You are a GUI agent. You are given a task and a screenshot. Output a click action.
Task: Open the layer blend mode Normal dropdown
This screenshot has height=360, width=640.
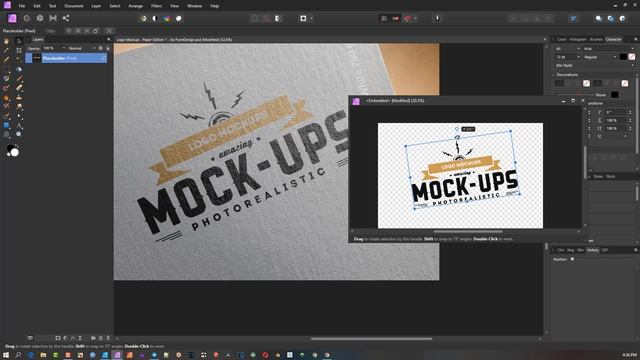click(82, 48)
